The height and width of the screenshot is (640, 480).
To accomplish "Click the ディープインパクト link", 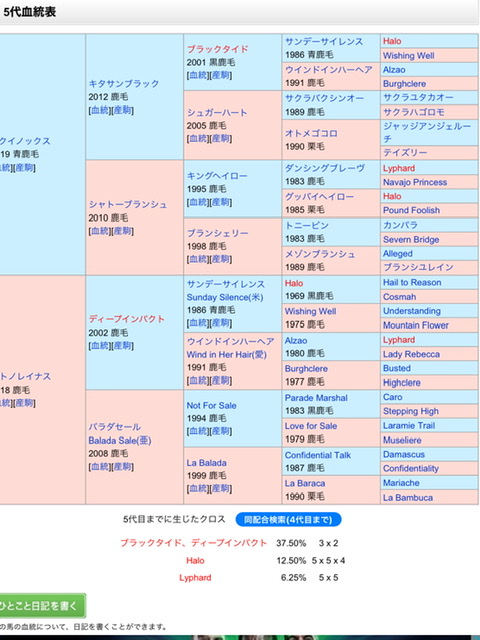I will point(127,319).
